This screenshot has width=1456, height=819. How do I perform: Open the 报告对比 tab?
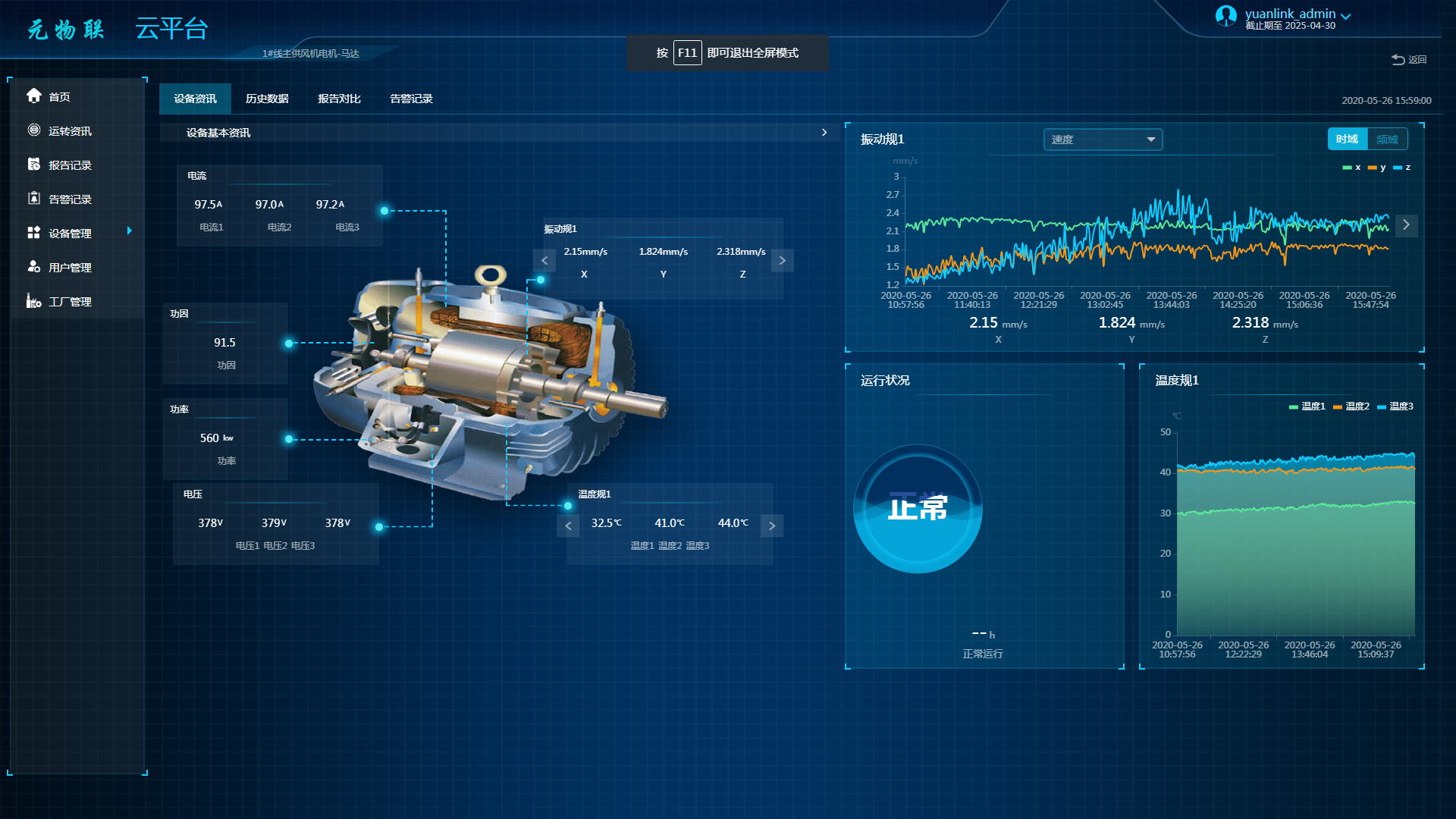click(x=339, y=99)
